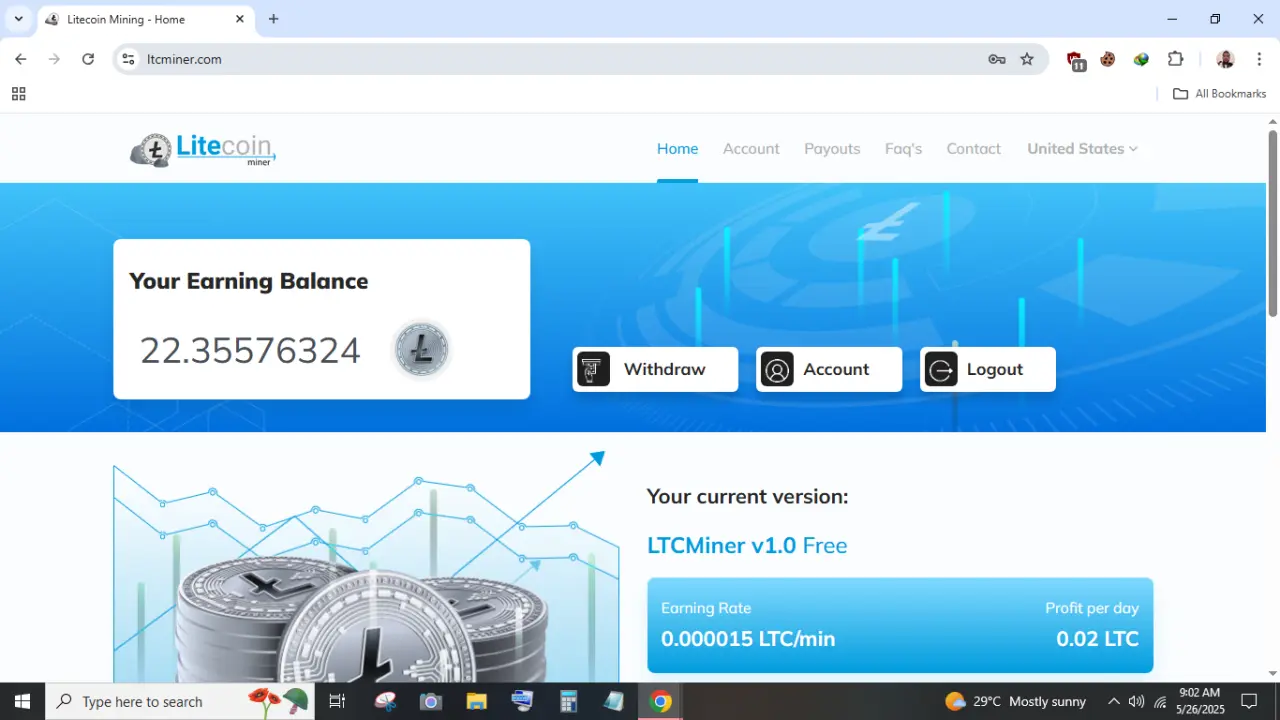Open Task View on the taskbar
1280x720 pixels.
click(x=337, y=701)
